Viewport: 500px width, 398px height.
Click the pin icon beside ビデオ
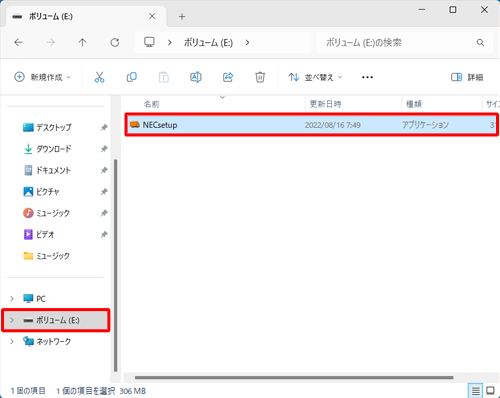[x=104, y=235]
